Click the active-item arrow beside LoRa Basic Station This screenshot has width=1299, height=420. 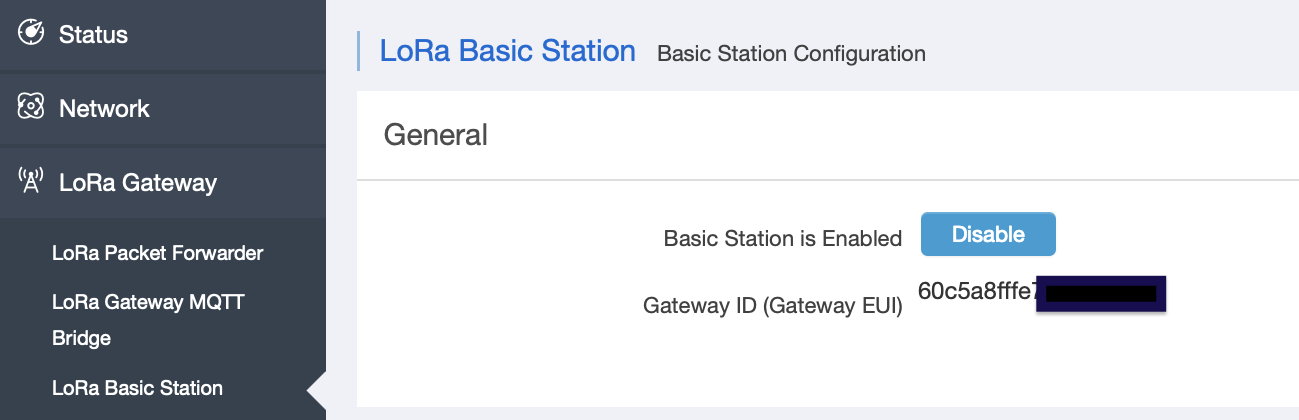(x=317, y=389)
